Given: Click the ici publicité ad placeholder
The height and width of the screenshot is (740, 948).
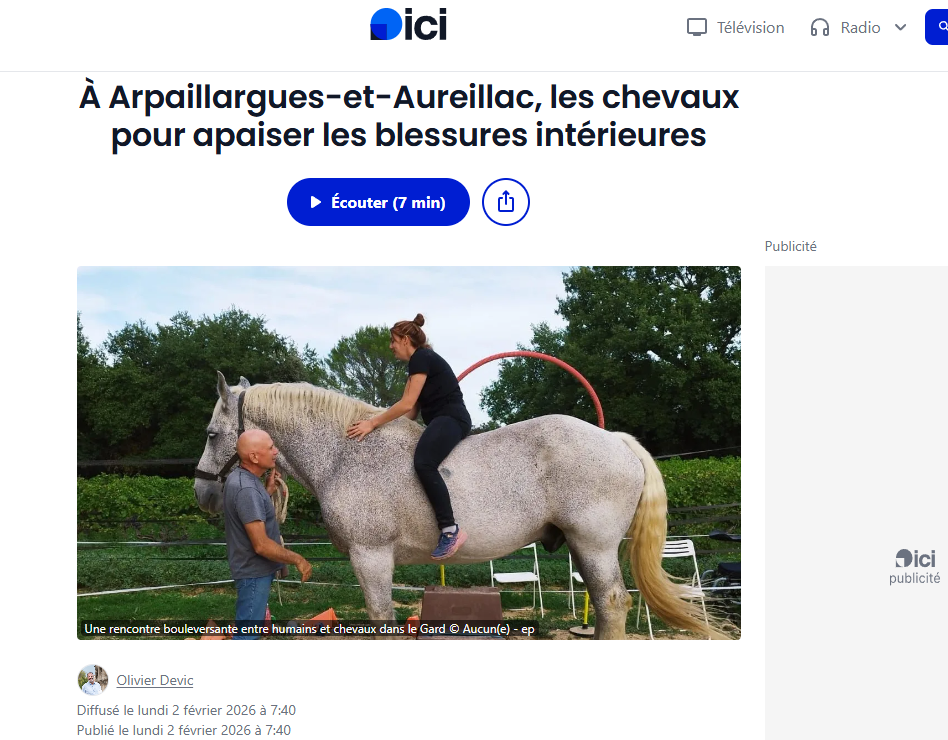Looking at the screenshot, I should coord(856,503).
